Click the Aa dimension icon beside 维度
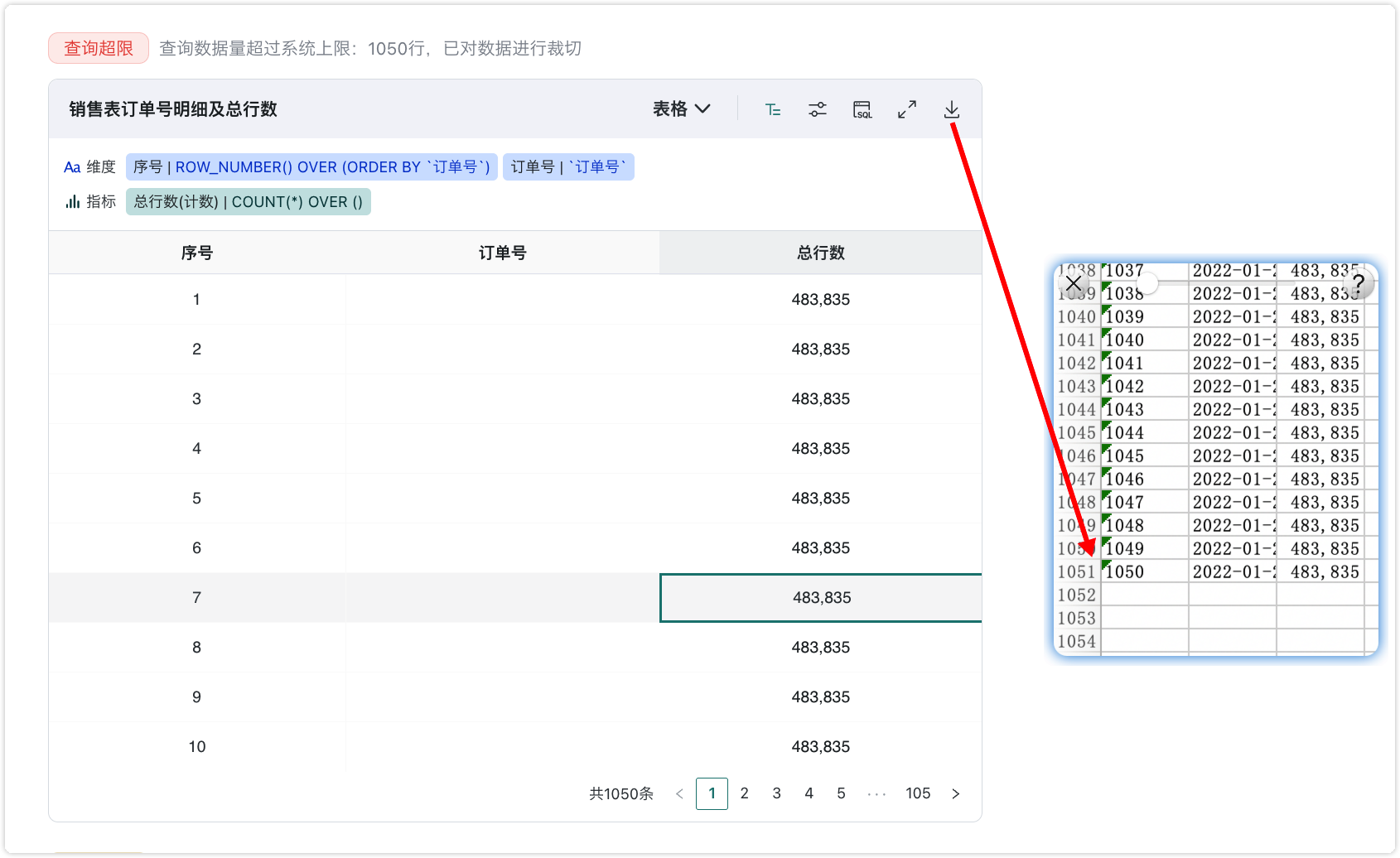This screenshot has width=1400, height=858. tap(72, 166)
